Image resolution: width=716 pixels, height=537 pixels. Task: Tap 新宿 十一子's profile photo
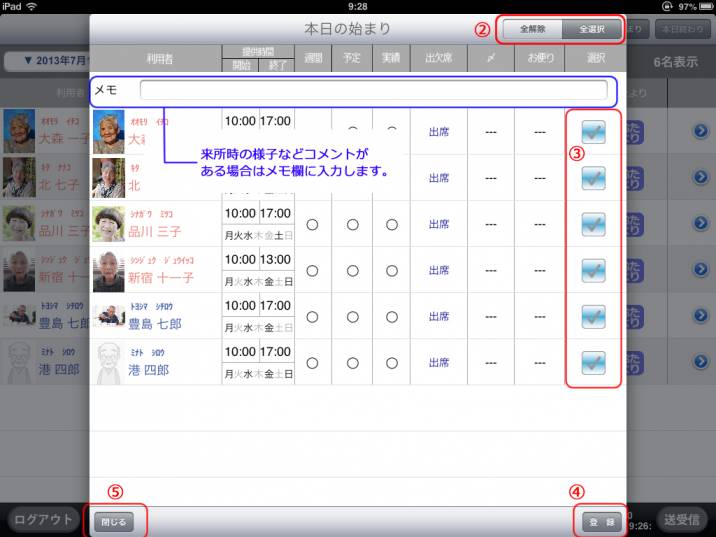108,270
